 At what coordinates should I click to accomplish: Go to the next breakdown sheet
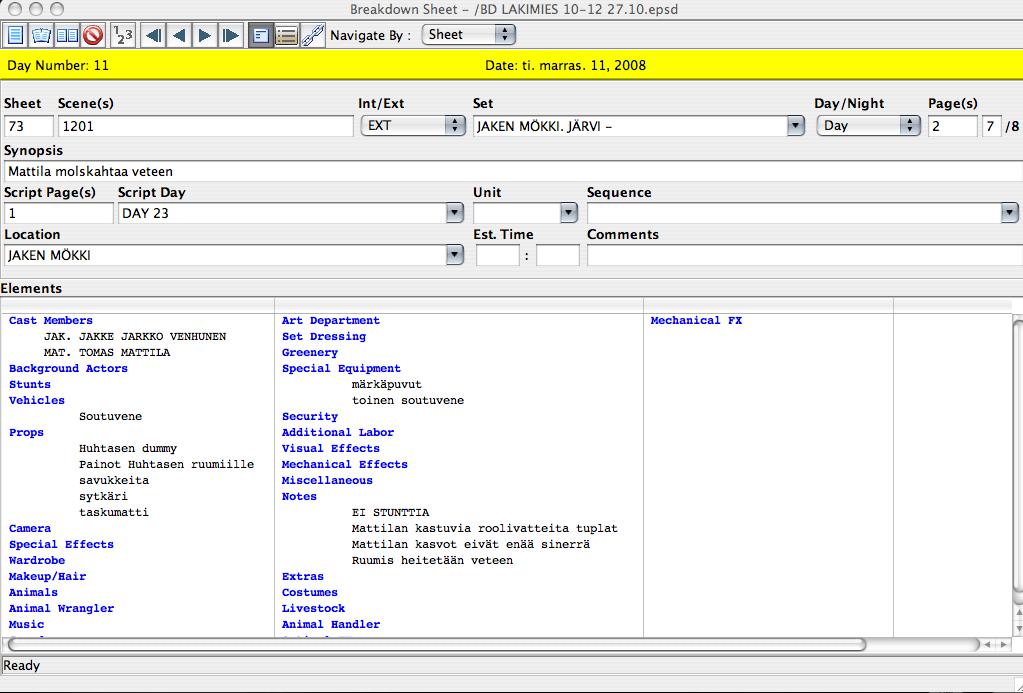(x=205, y=35)
